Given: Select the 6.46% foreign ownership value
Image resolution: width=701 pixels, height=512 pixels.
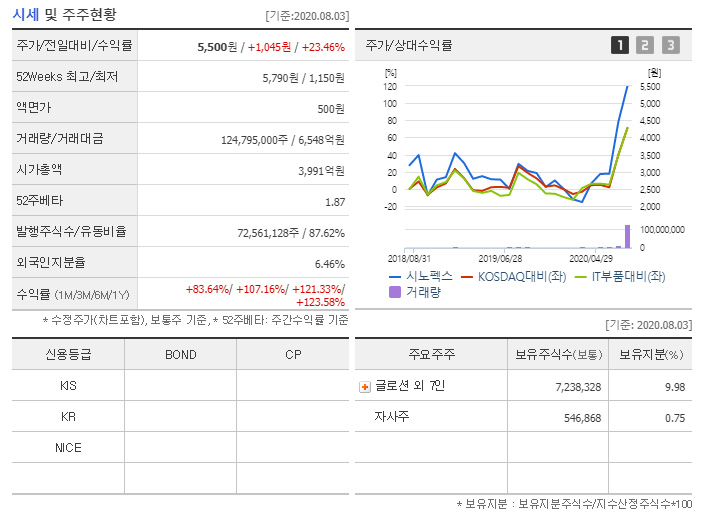Looking at the screenshot, I should tap(330, 264).
